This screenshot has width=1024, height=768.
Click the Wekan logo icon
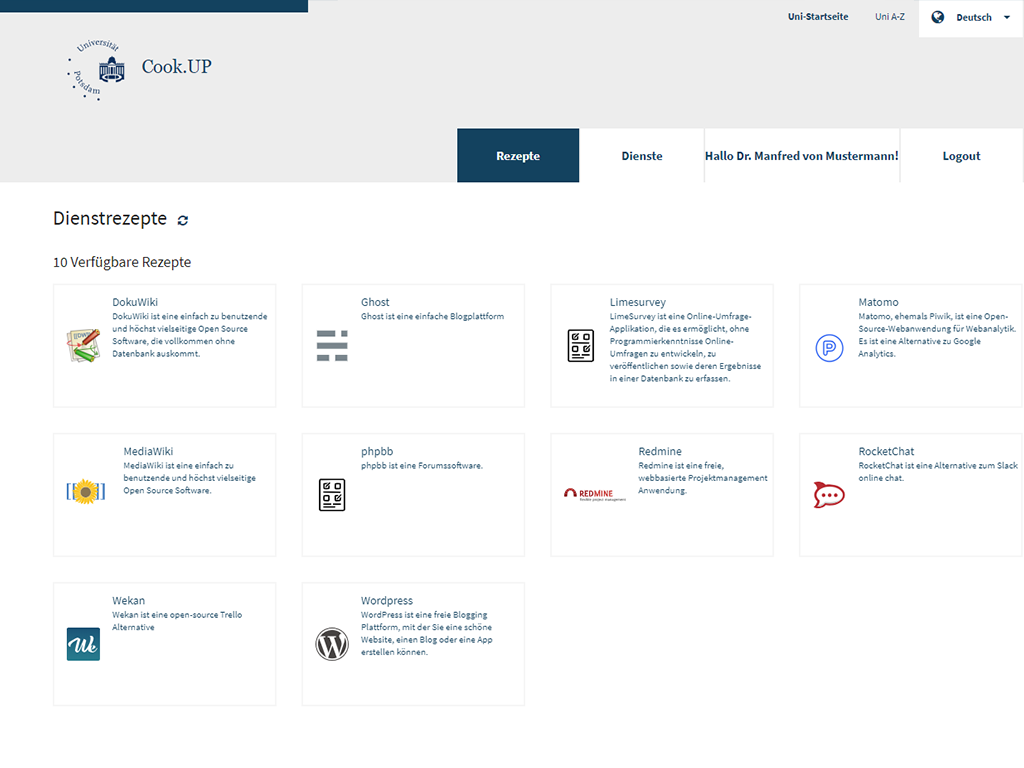[x=83, y=644]
